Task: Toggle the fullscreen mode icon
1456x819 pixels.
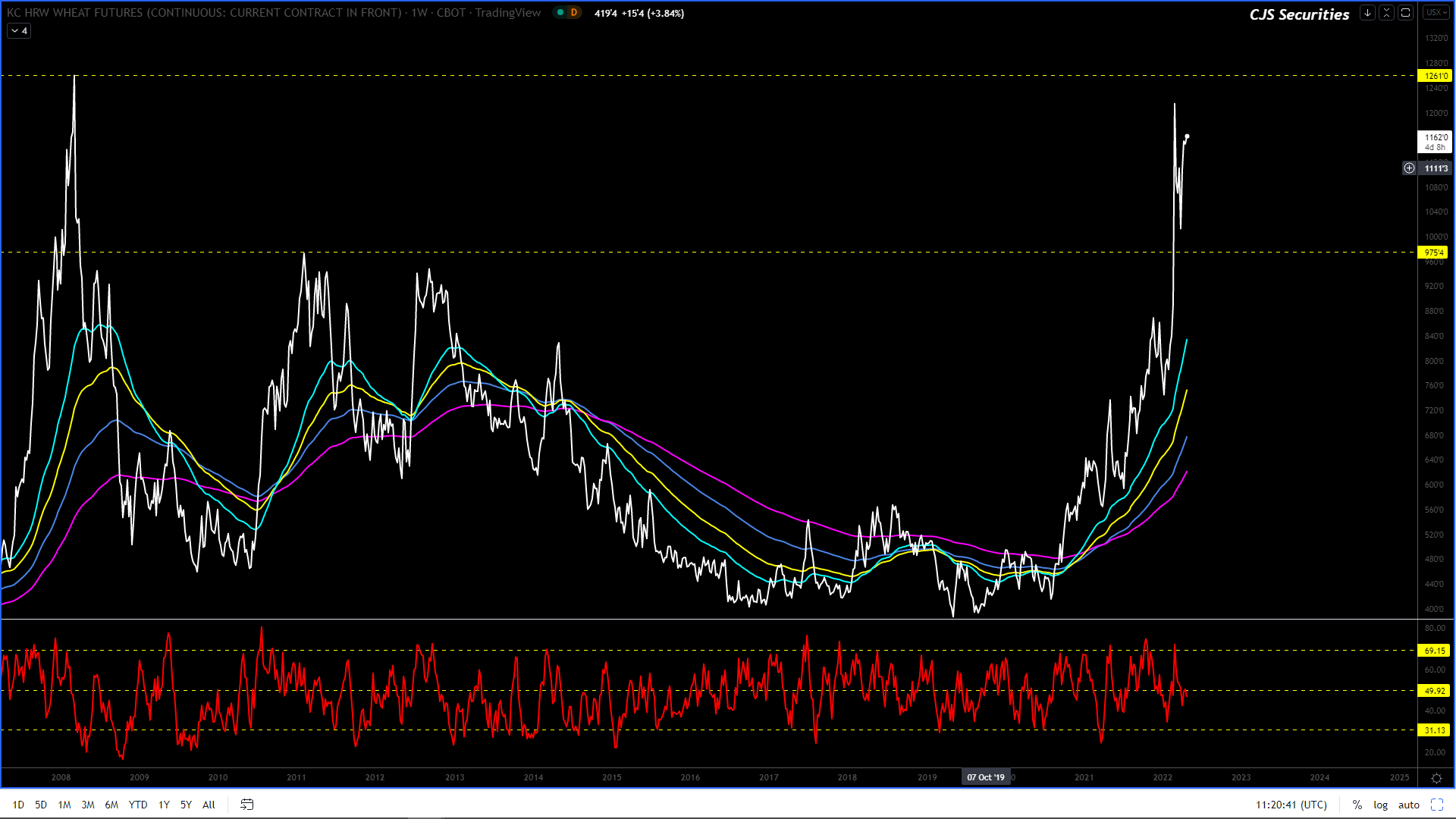Action: [1436, 805]
